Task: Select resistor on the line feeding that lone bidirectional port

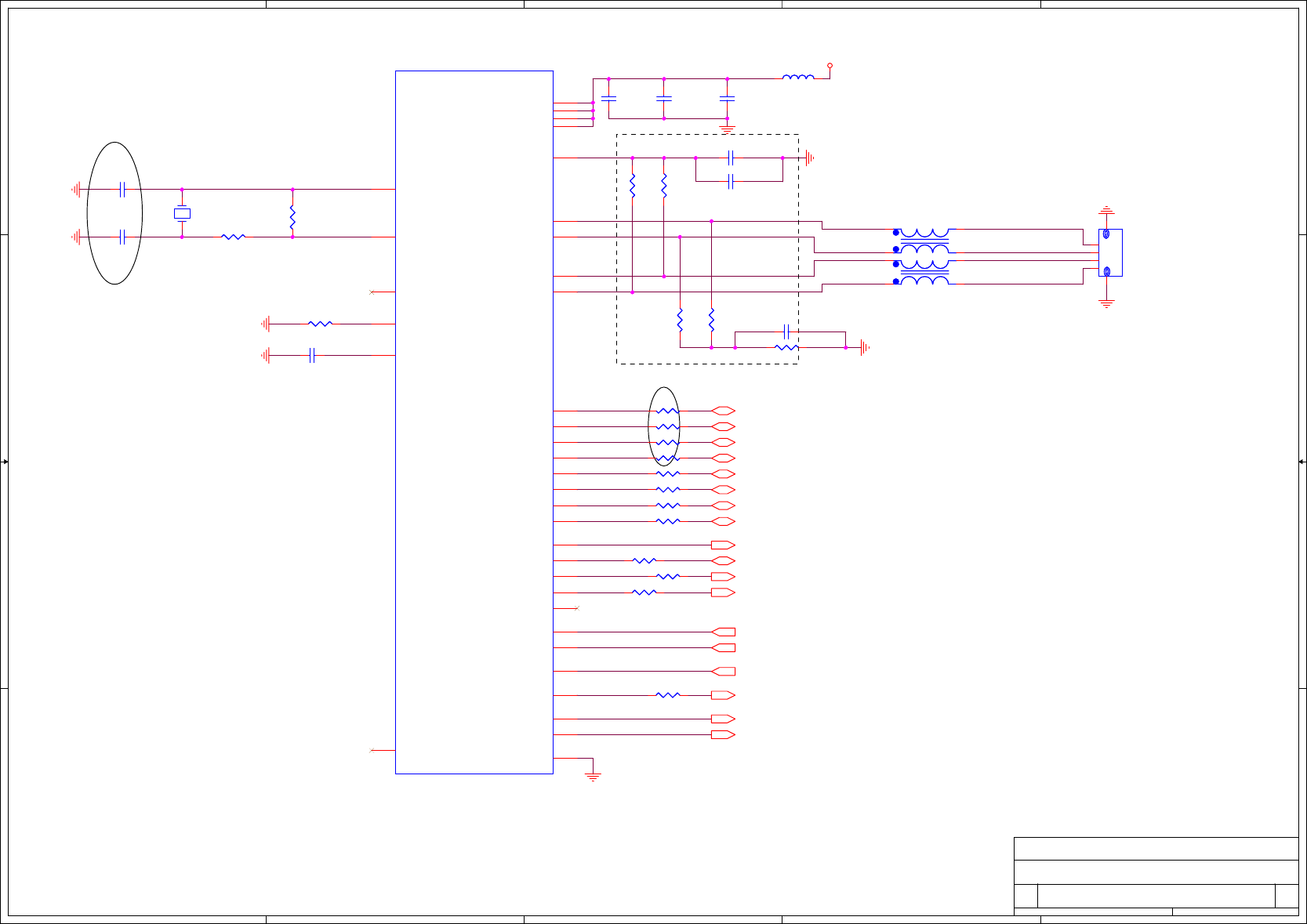Action: click(644, 560)
